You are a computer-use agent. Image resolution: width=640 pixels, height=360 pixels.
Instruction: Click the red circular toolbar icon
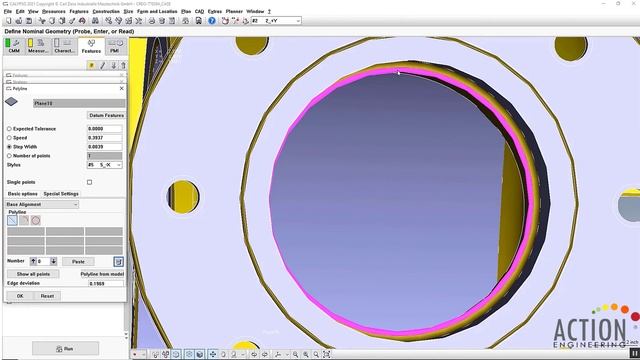[x=82, y=21]
